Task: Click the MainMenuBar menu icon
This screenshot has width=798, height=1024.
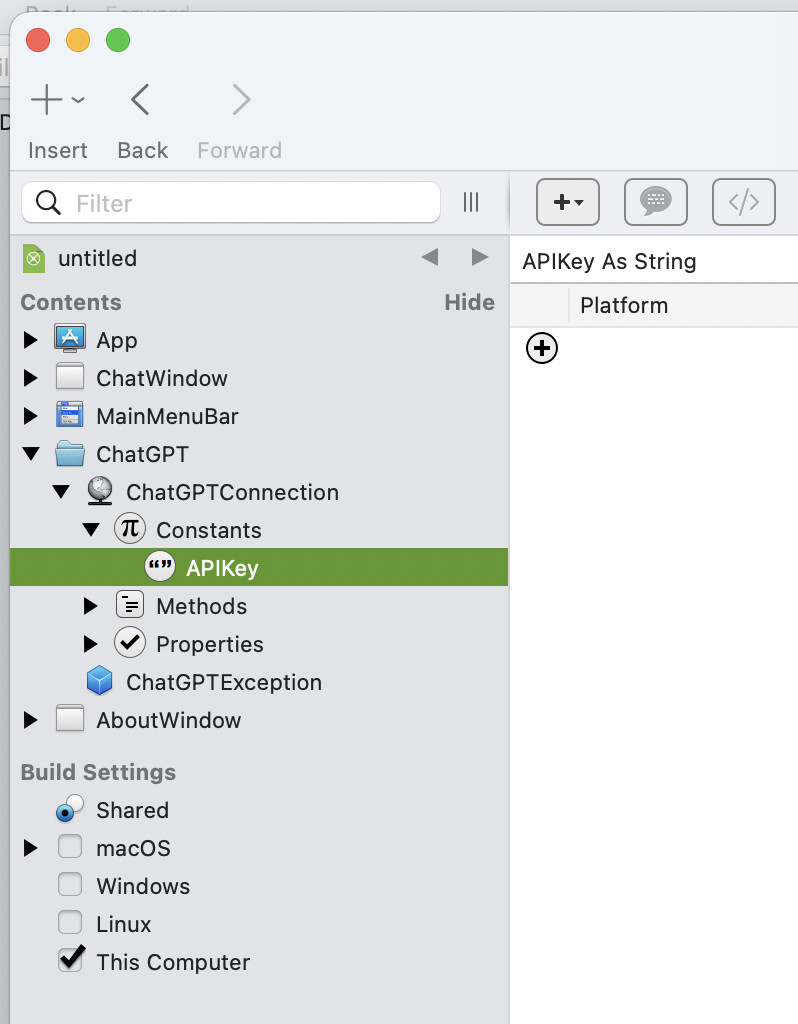Action: (x=69, y=415)
